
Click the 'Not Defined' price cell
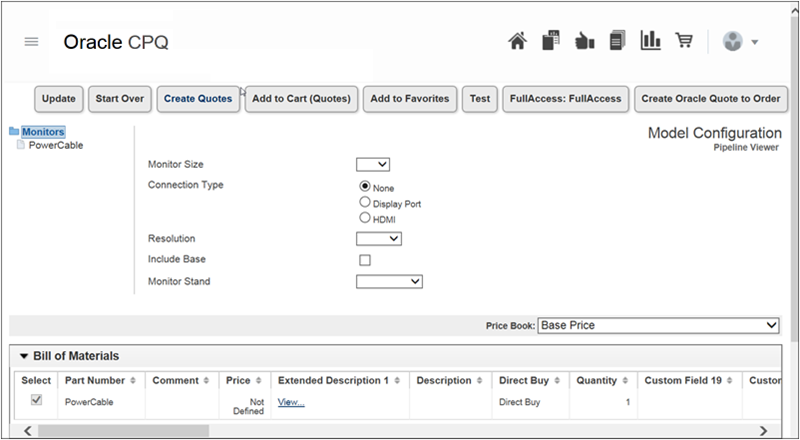pos(248,406)
